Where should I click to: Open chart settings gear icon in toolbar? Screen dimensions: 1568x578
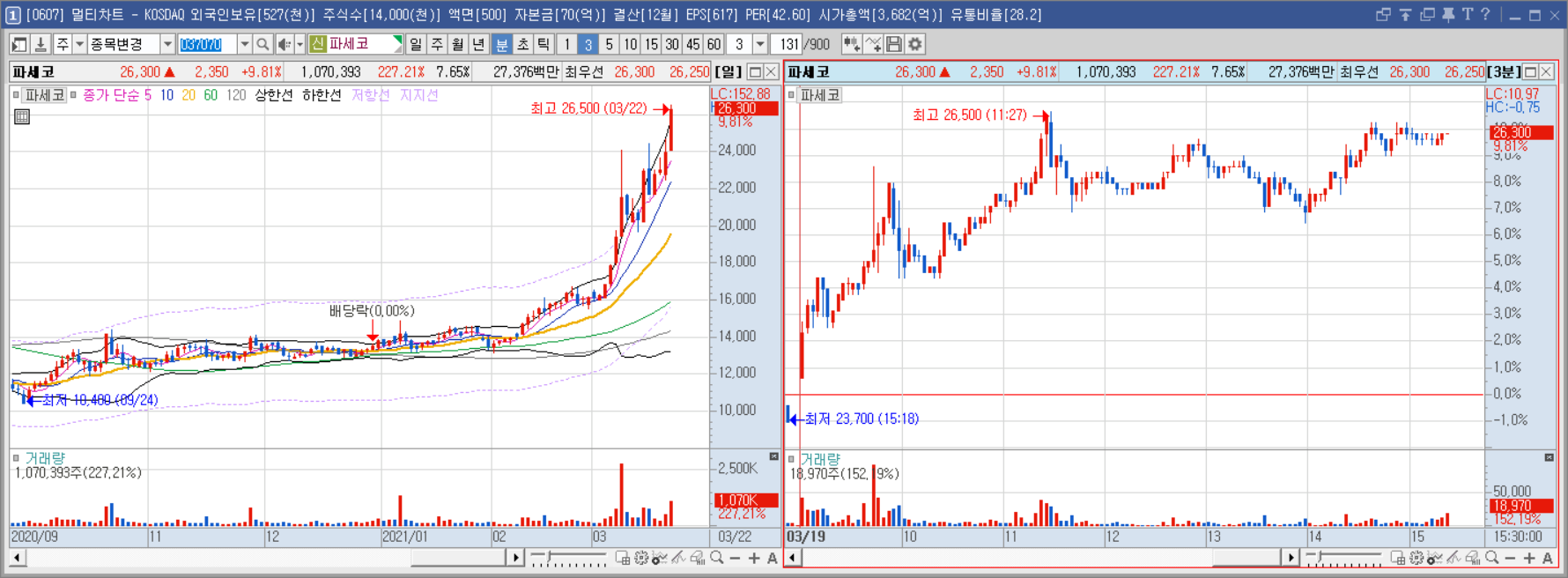(x=915, y=44)
